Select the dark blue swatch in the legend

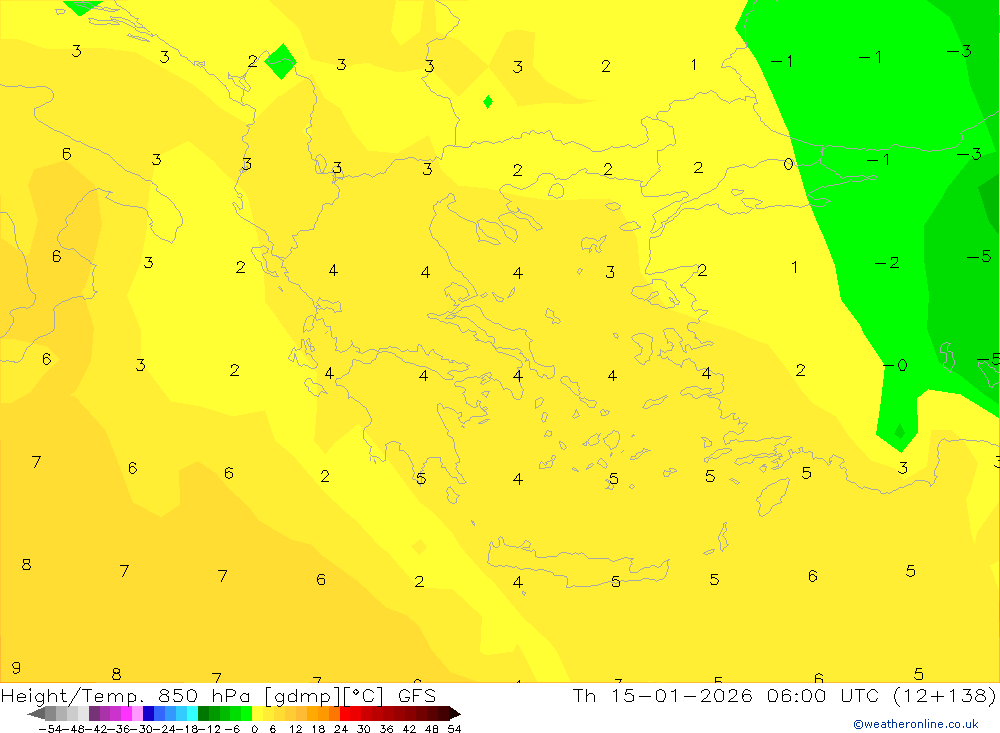[x=148, y=714]
